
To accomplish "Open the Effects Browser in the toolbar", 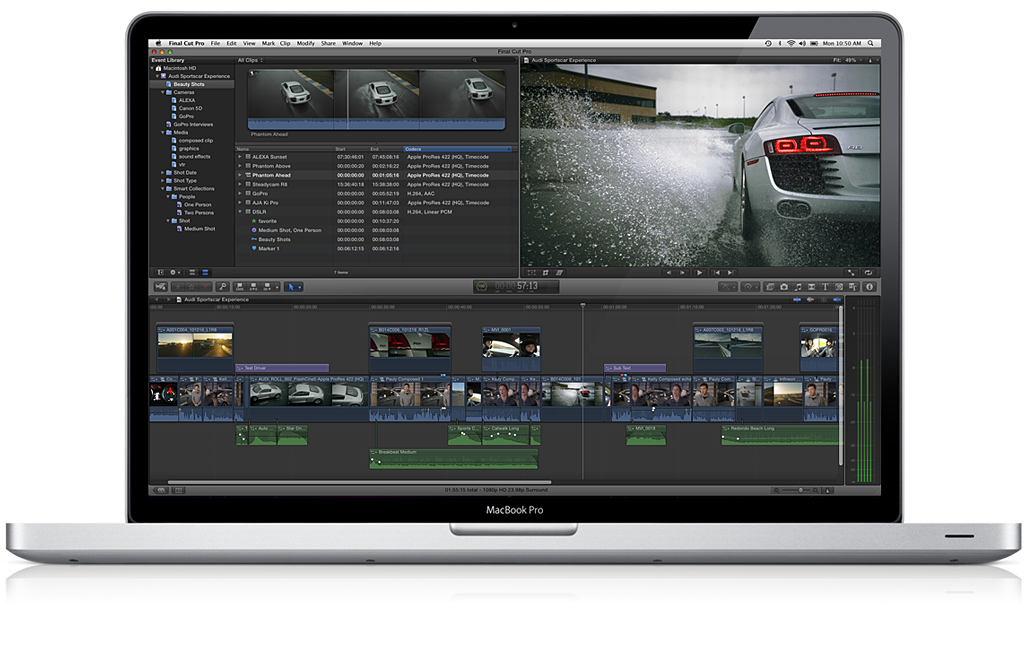I will [x=853, y=287].
